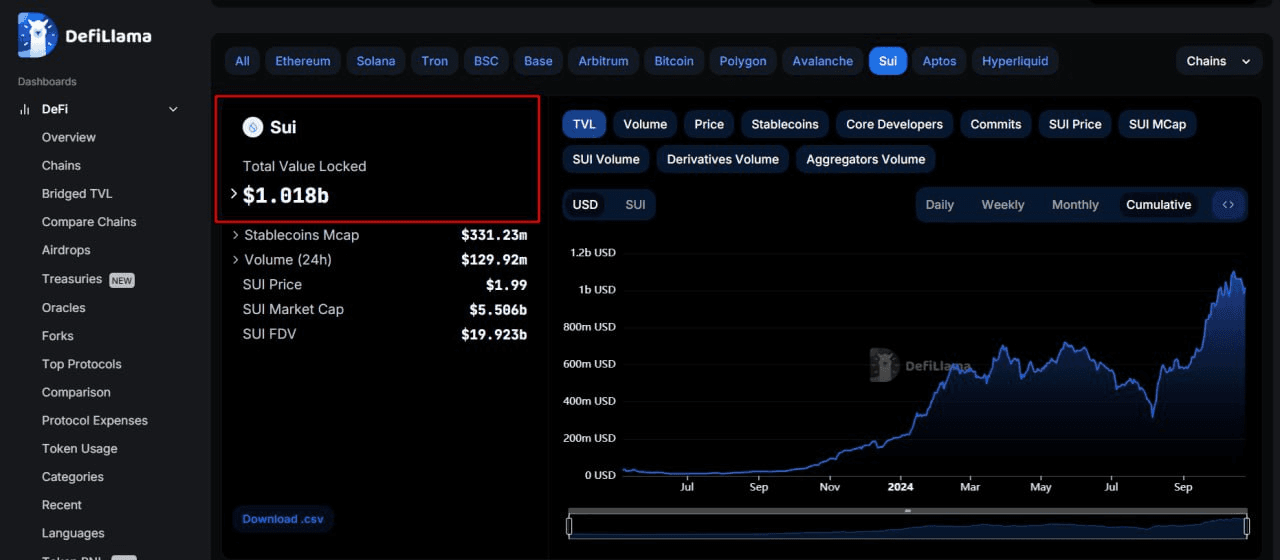This screenshot has width=1280, height=560.
Task: Set chart grouping to Weekly
Action: (1003, 204)
